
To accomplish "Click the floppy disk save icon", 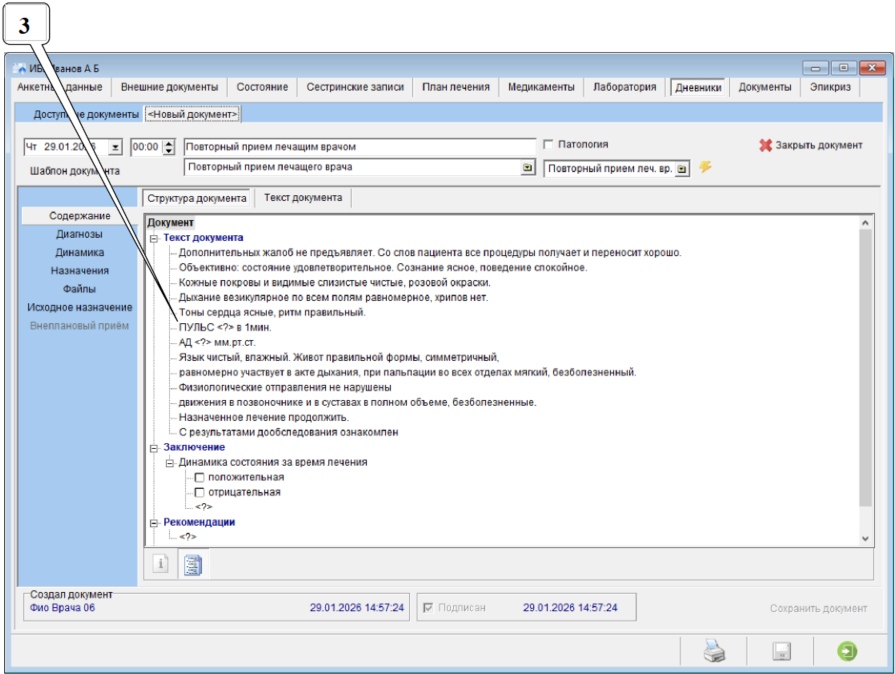I will click(781, 651).
